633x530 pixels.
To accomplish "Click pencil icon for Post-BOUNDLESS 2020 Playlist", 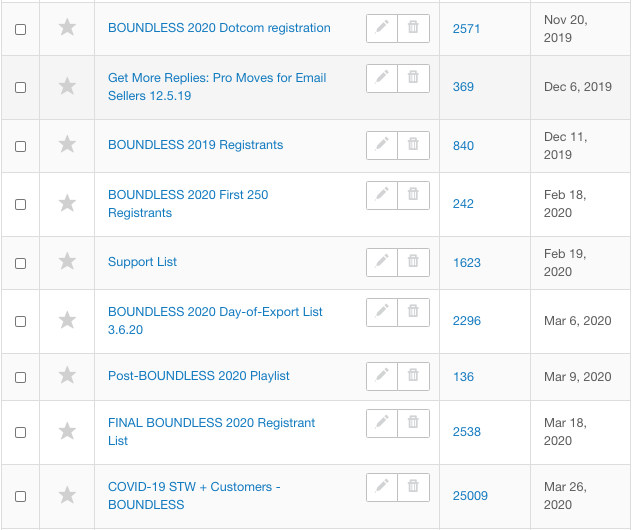I will tap(382, 376).
